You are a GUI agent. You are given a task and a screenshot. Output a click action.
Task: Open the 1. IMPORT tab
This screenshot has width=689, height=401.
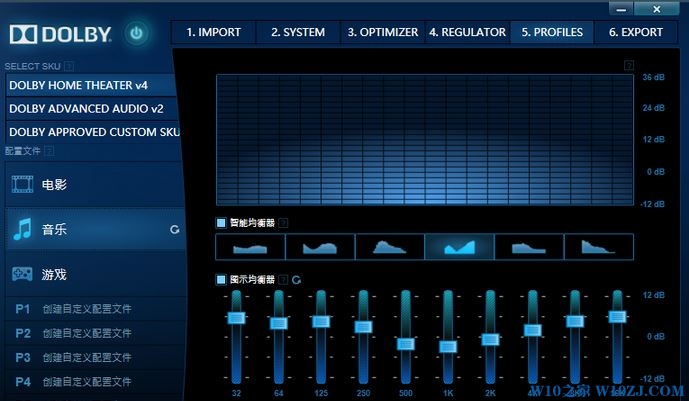pos(214,32)
